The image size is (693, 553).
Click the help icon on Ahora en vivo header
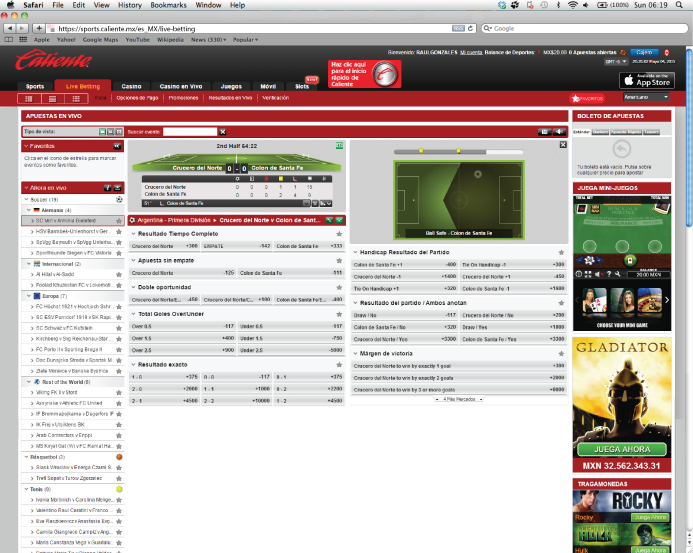[107, 188]
